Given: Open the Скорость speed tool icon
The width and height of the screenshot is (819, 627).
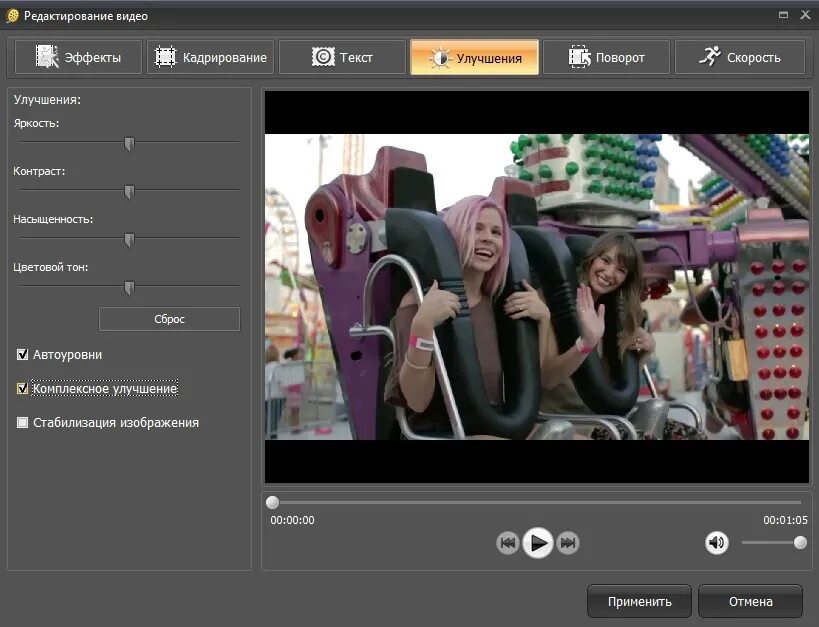Looking at the screenshot, I should point(711,57).
